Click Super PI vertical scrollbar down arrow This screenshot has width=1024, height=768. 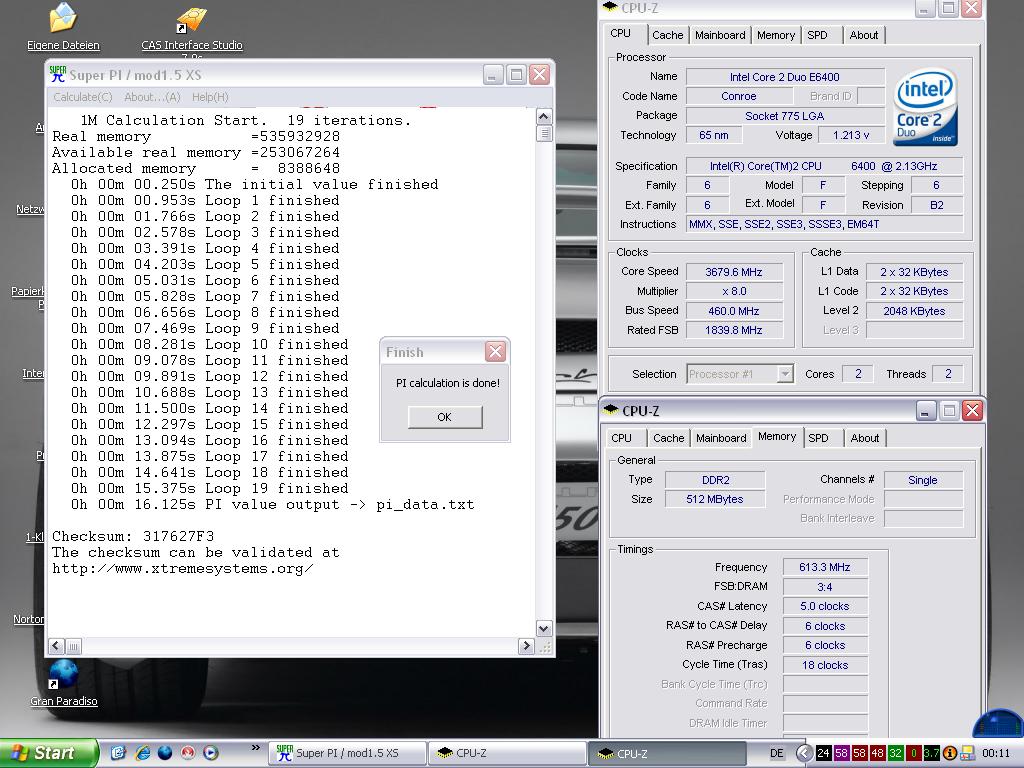(x=544, y=628)
